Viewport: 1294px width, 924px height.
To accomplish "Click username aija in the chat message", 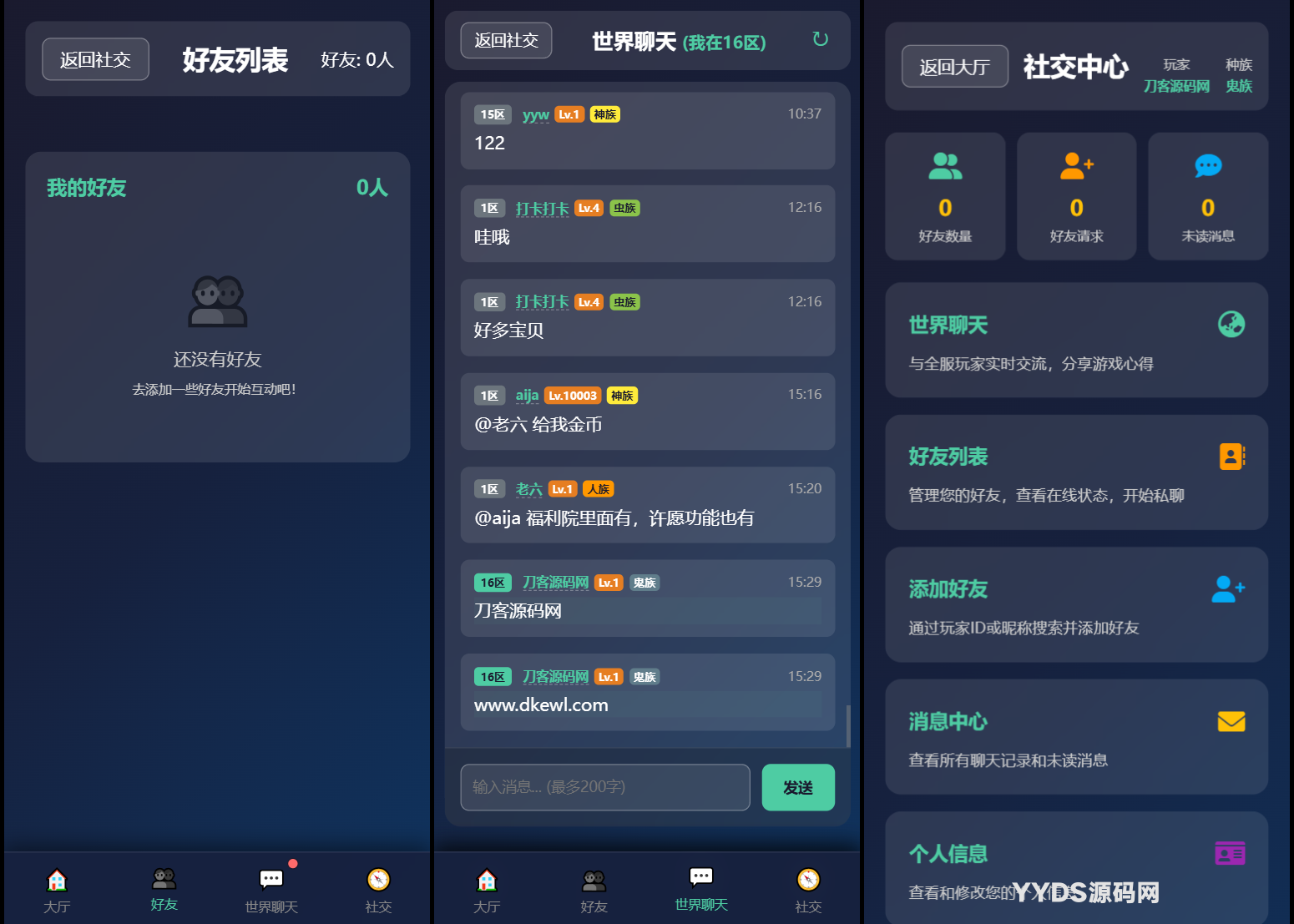I will click(x=527, y=396).
